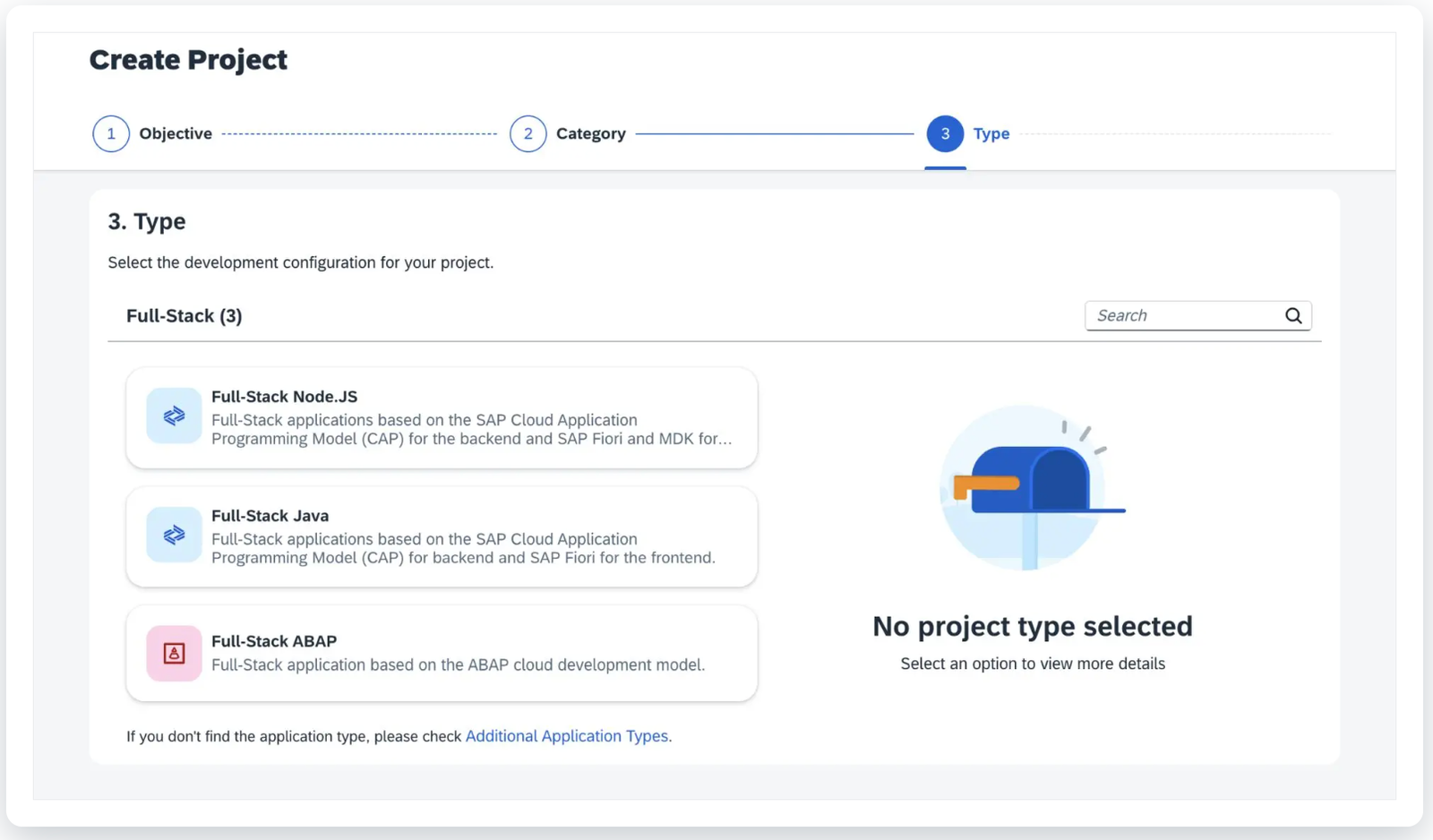Select the Full-Stack Node.JS title
The image size is (1433, 840).
[x=284, y=397]
